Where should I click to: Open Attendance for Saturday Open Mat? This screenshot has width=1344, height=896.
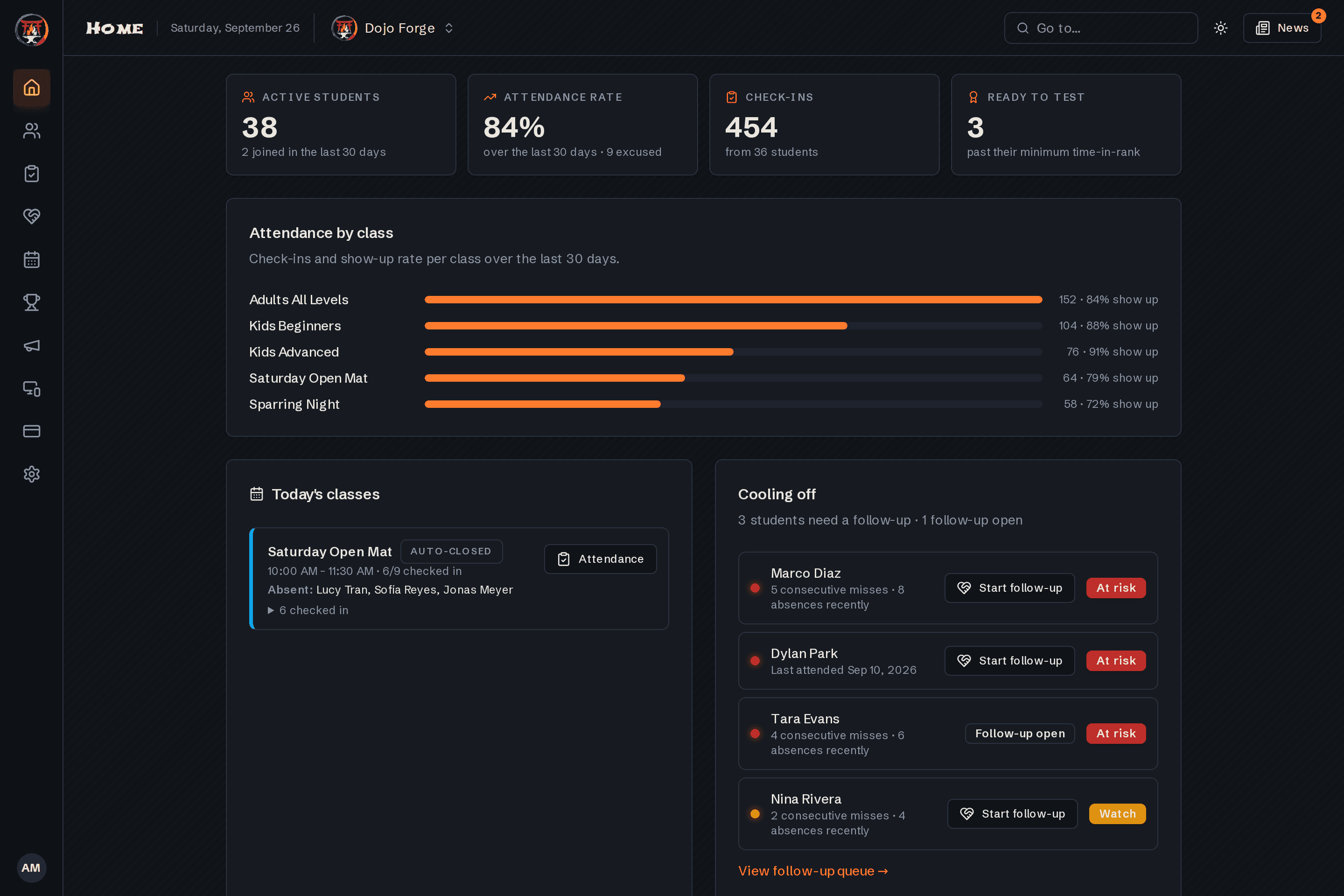(x=600, y=559)
